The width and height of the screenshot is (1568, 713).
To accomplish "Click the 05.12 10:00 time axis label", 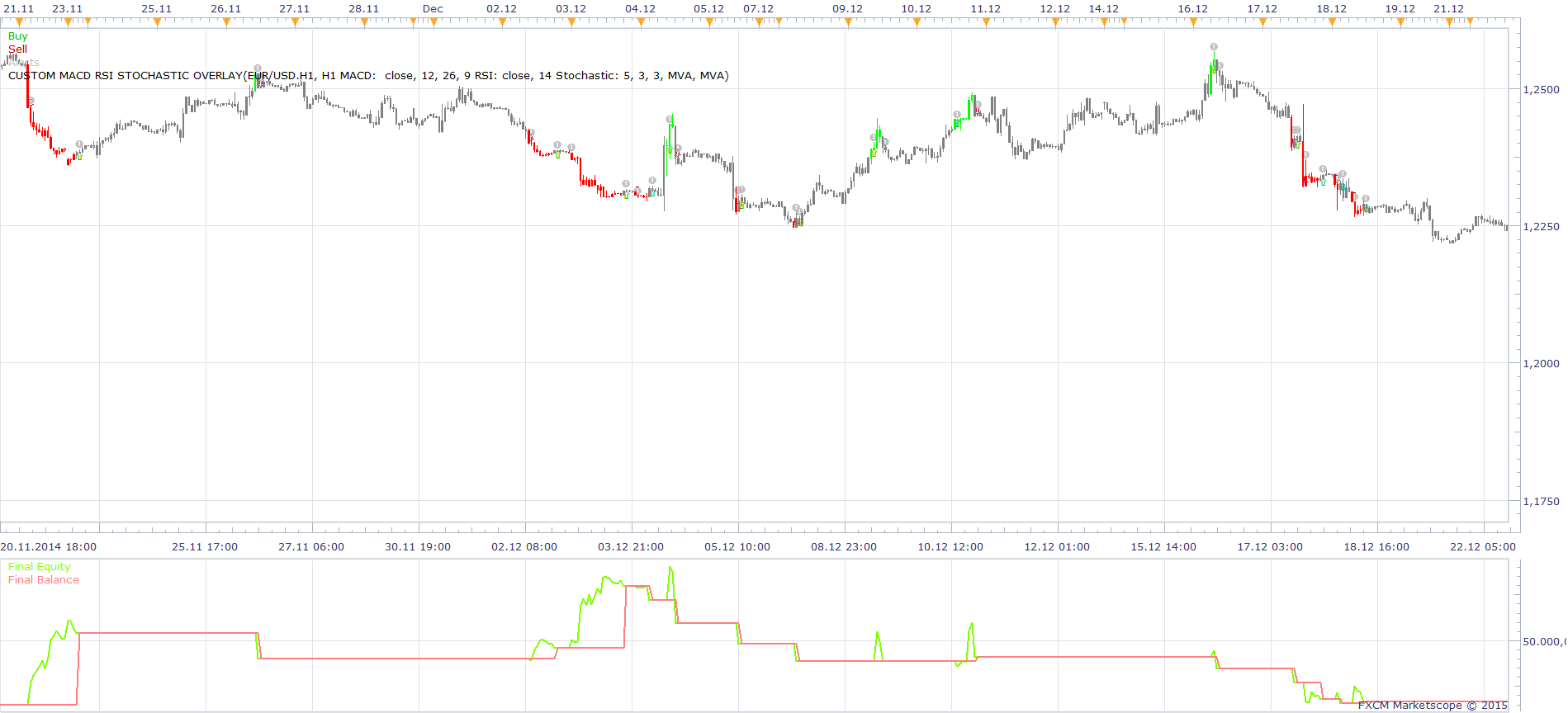I will [x=737, y=547].
